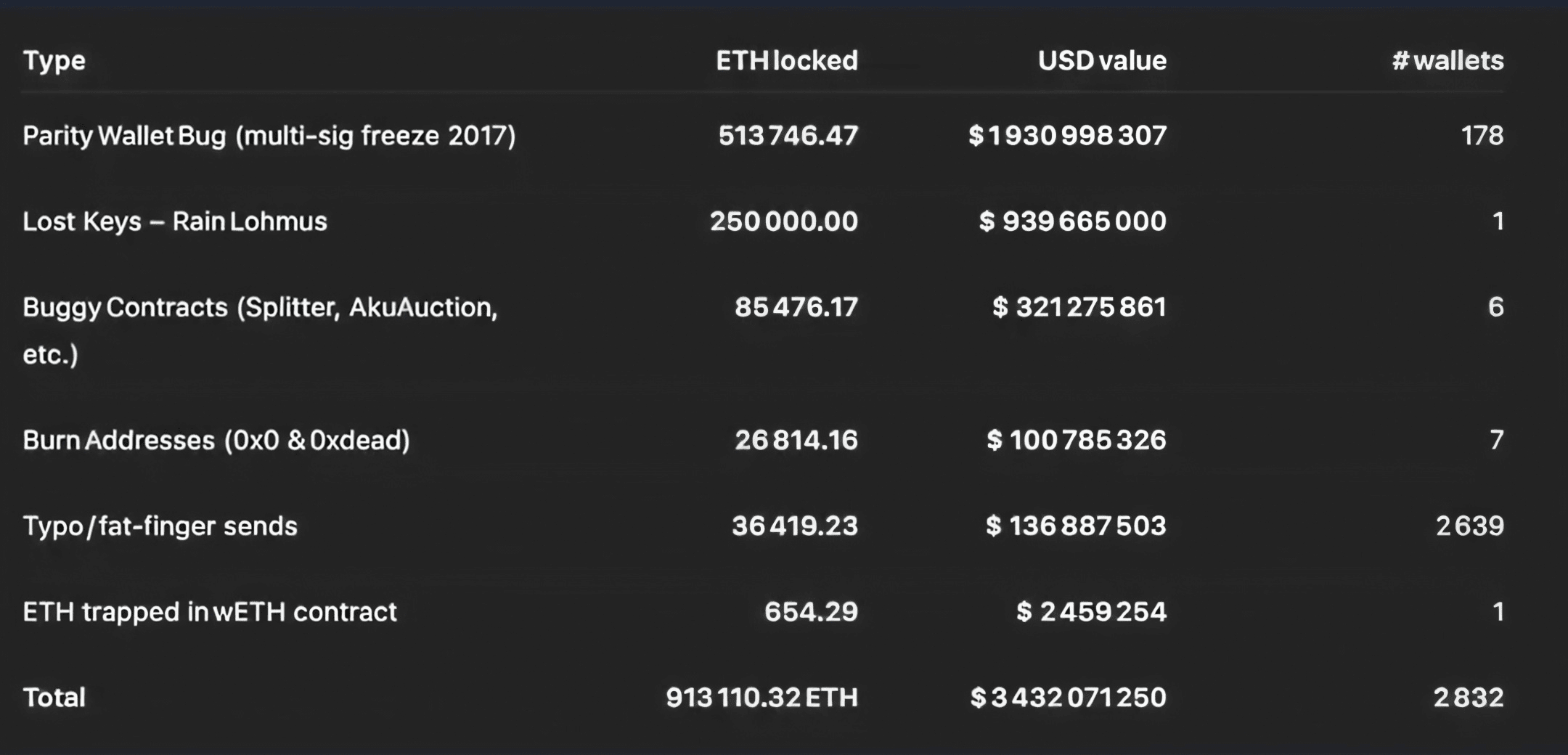Select the Lost Keys – Rain Lohmus entry
Viewport: 1568px width, 755px height.
point(175,221)
